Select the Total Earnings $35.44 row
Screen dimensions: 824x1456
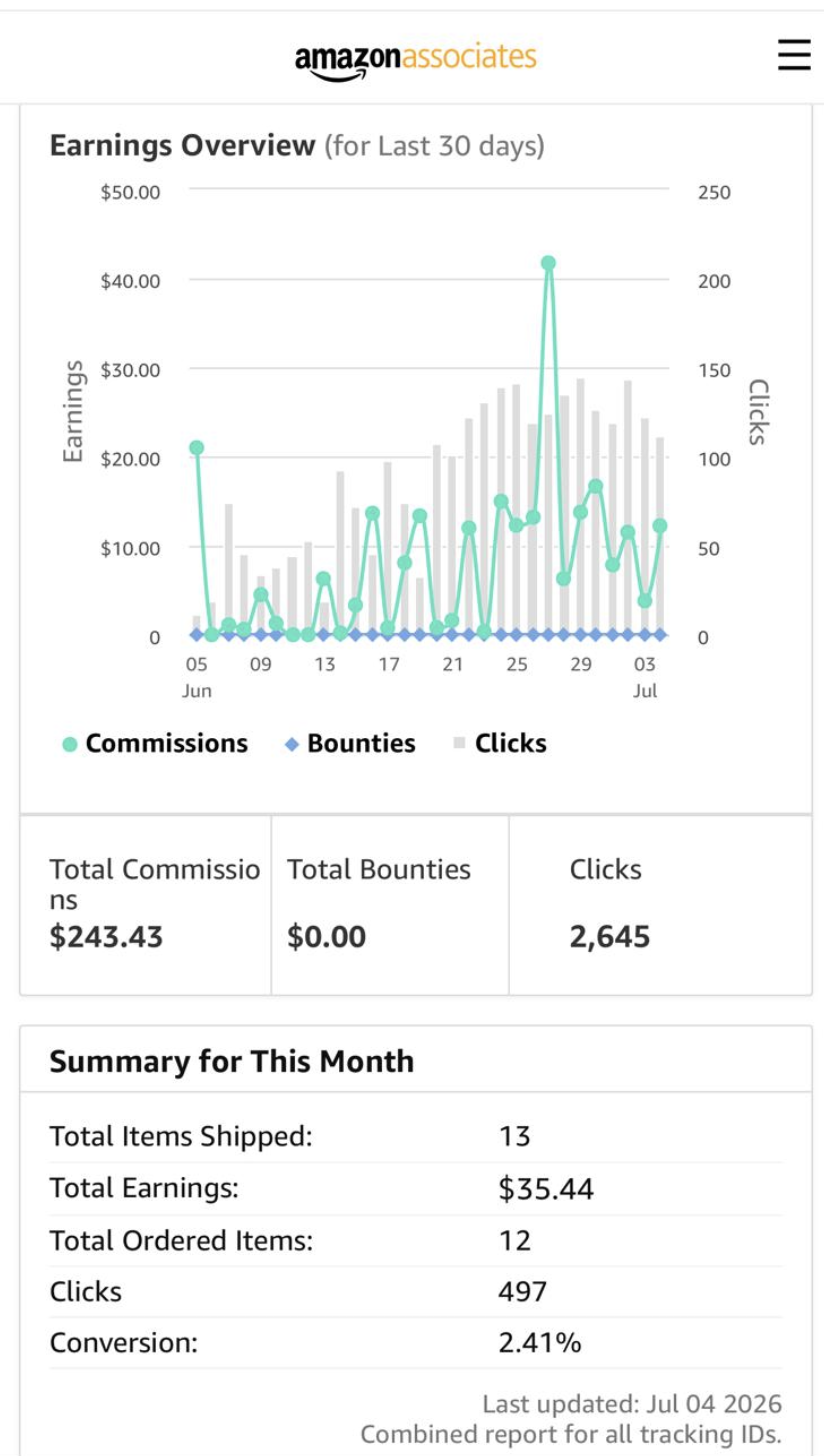[416, 1189]
